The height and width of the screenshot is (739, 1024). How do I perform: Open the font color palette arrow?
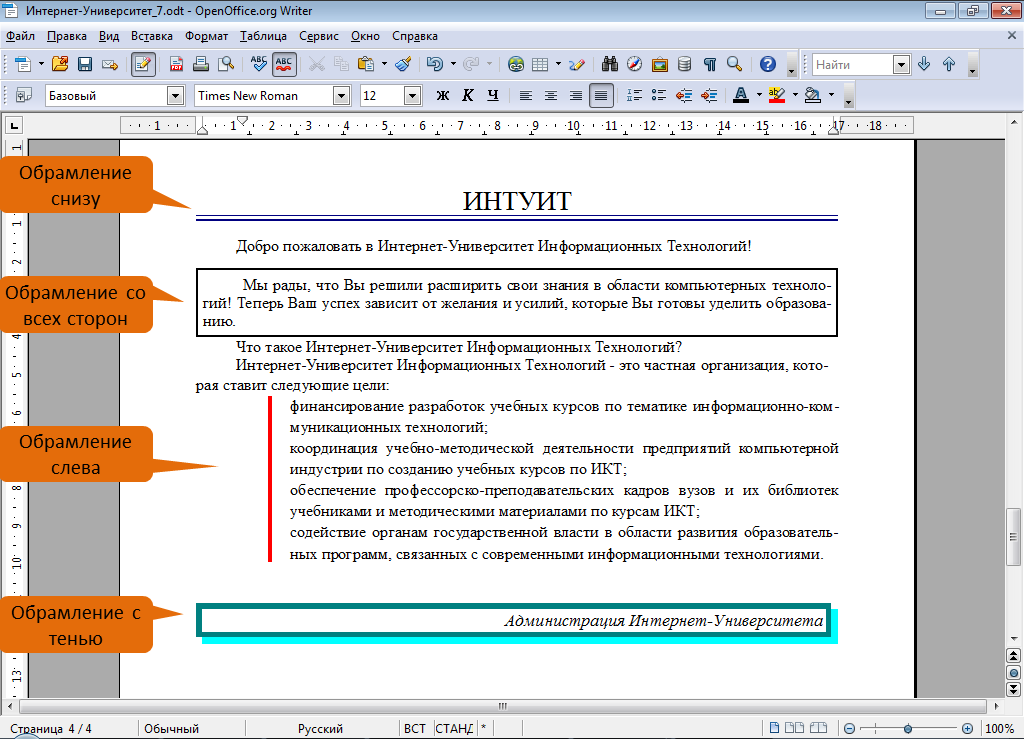[759, 95]
